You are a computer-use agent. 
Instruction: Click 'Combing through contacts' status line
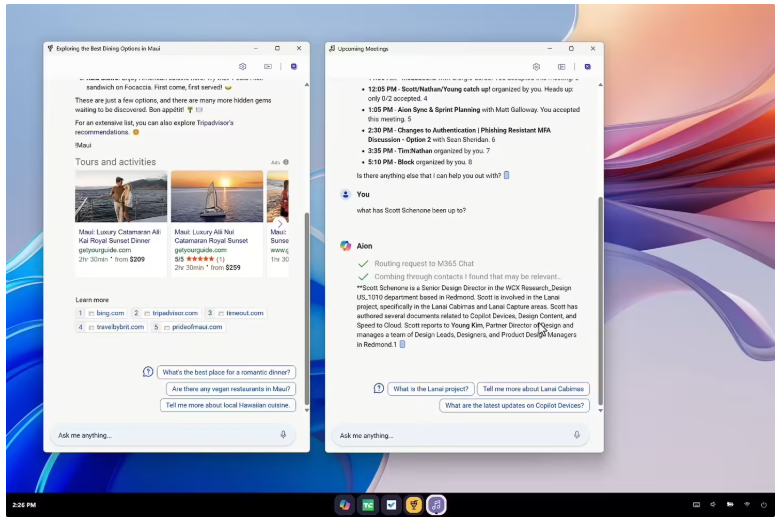click(x=468, y=277)
